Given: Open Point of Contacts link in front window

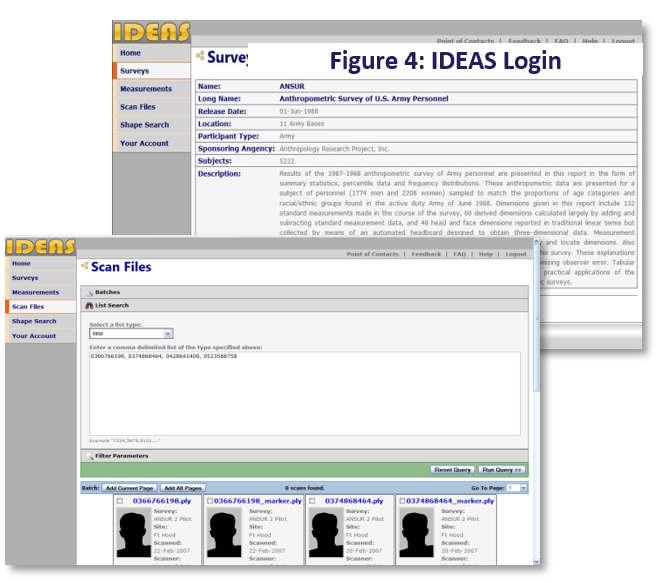Looking at the screenshot, I should (373, 254).
